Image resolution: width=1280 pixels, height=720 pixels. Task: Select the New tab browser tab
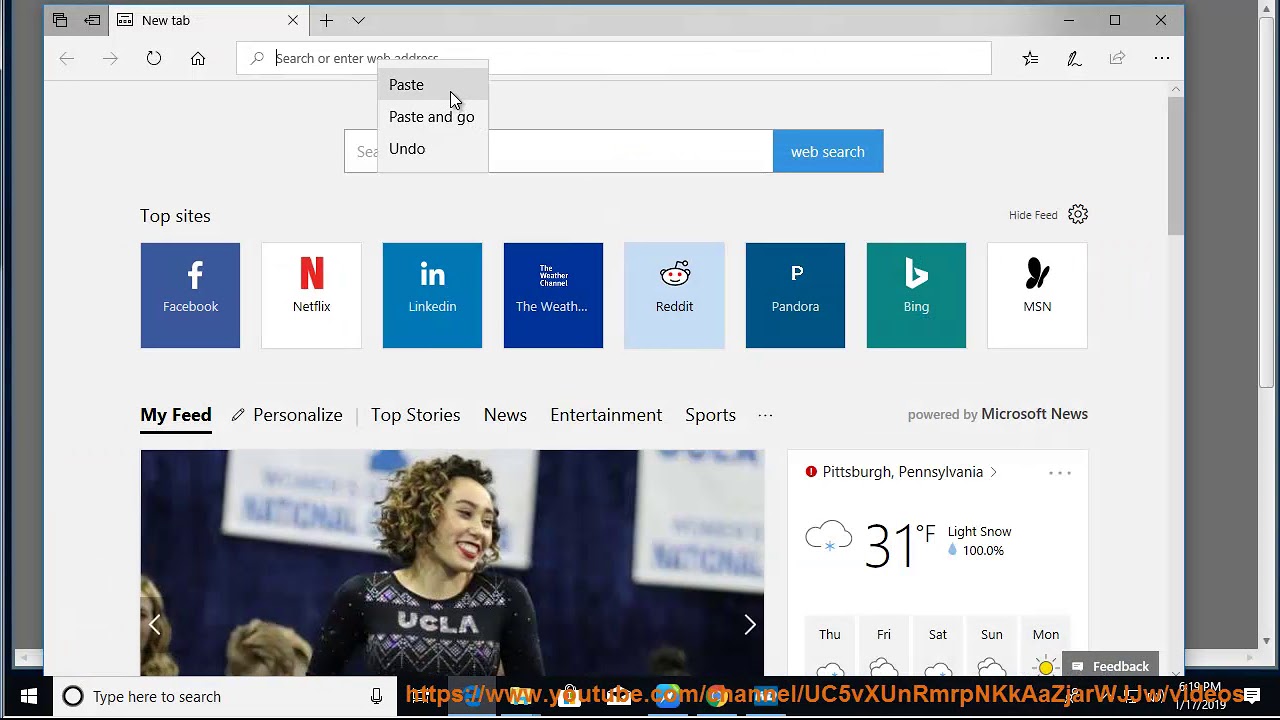click(208, 20)
